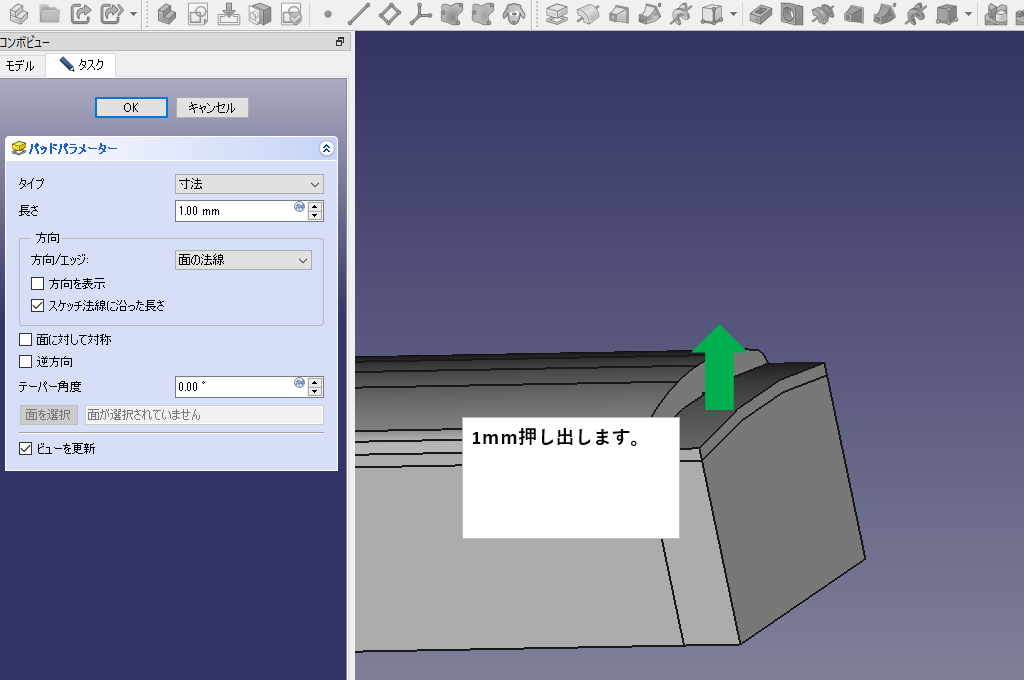Enable the 方向を表示 checkbox
Viewport: 1024px width, 680px height.
point(38,284)
